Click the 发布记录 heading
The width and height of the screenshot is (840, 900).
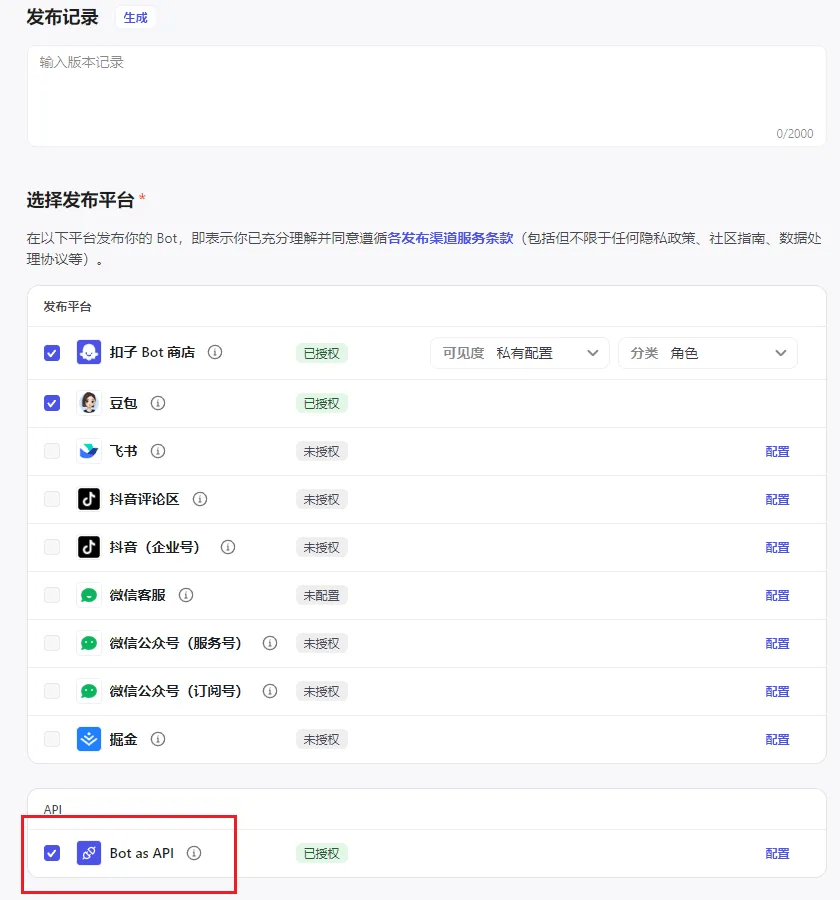pyautogui.click(x=62, y=17)
